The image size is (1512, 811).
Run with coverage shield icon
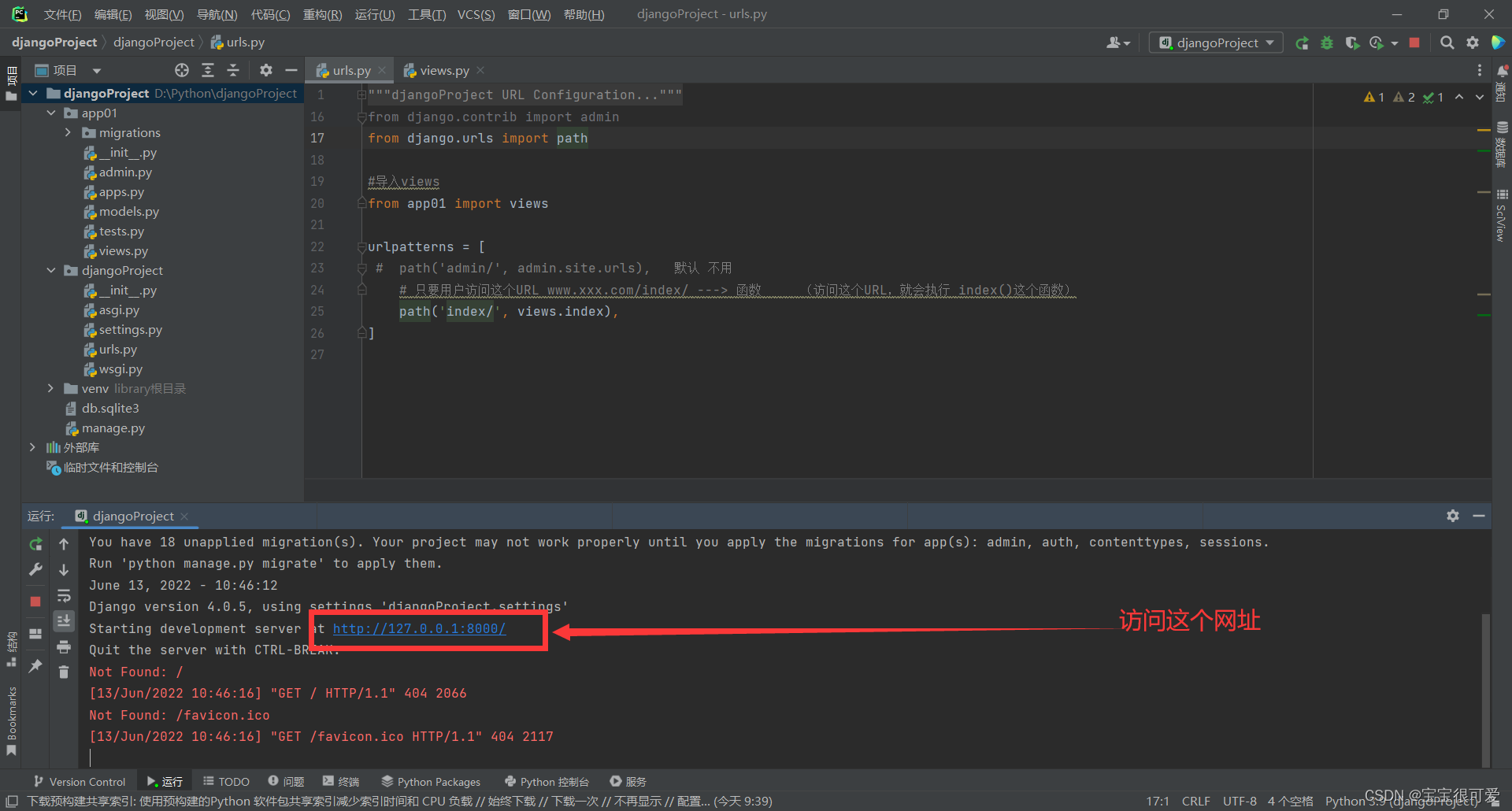1352,43
